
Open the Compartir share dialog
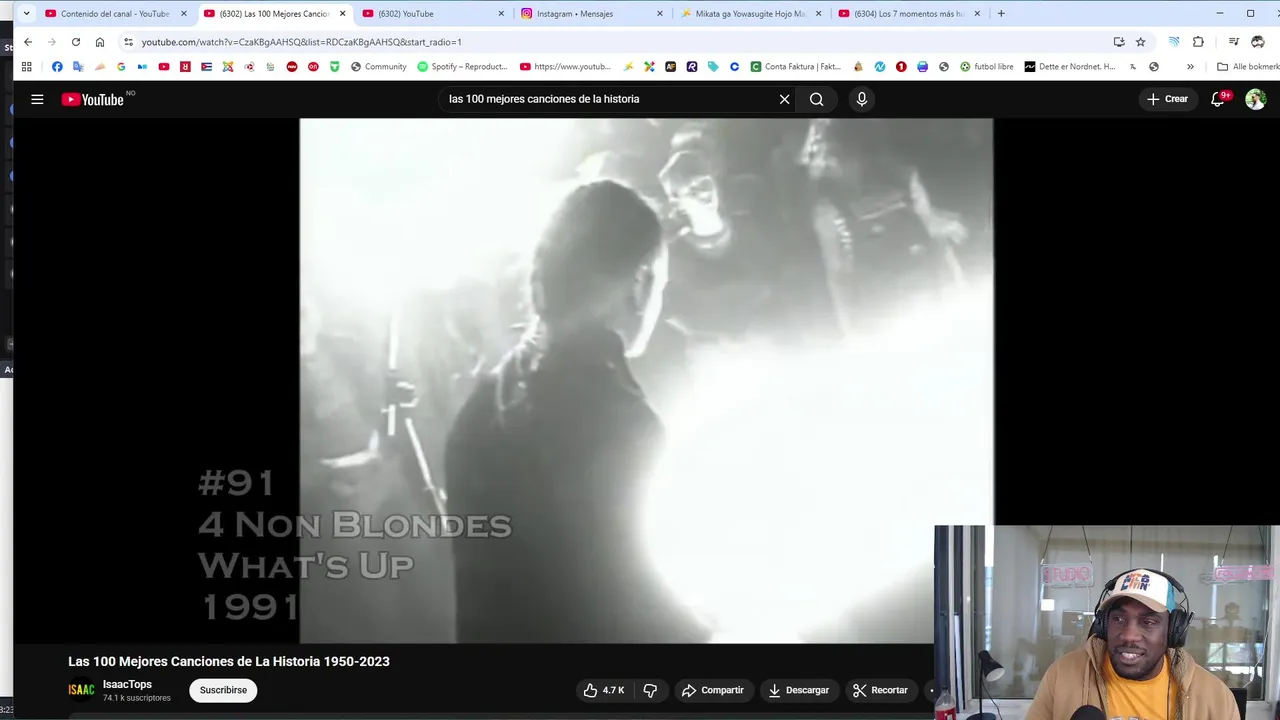pos(713,690)
